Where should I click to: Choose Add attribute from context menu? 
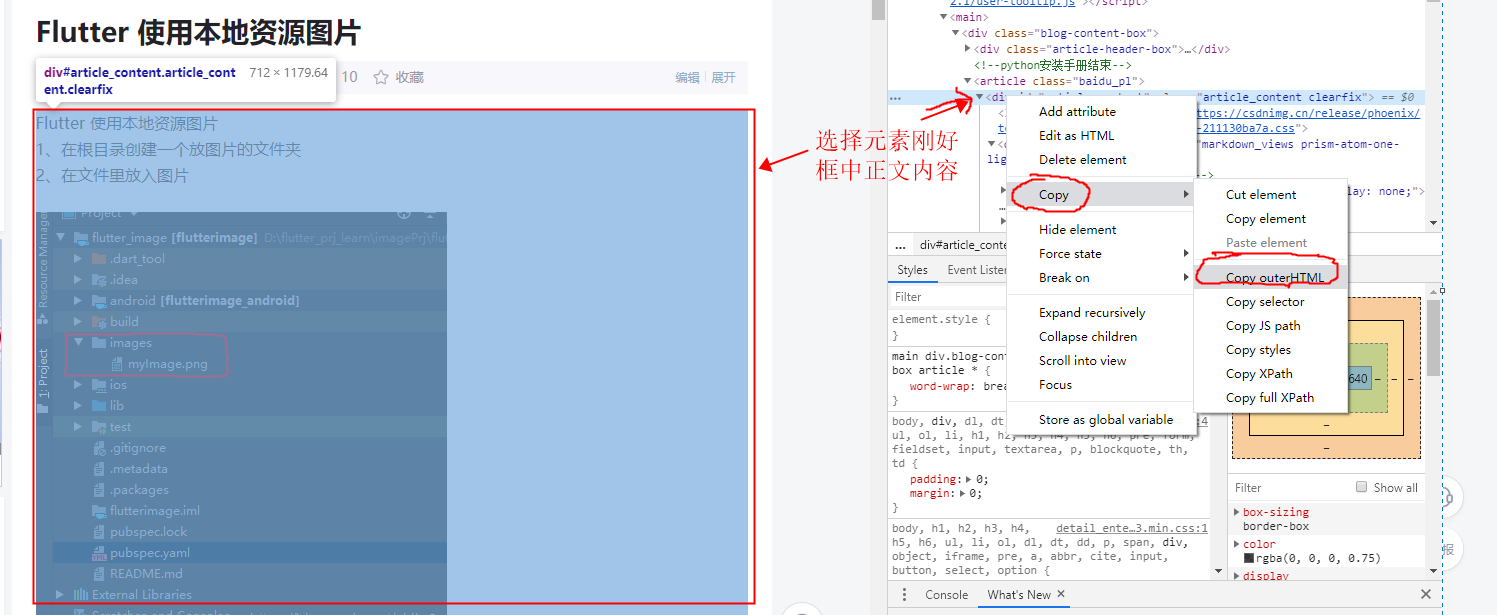click(x=1101, y=112)
